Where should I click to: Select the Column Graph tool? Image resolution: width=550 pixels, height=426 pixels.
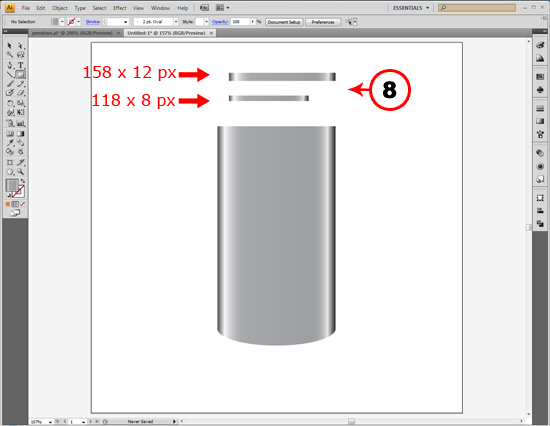[21, 123]
